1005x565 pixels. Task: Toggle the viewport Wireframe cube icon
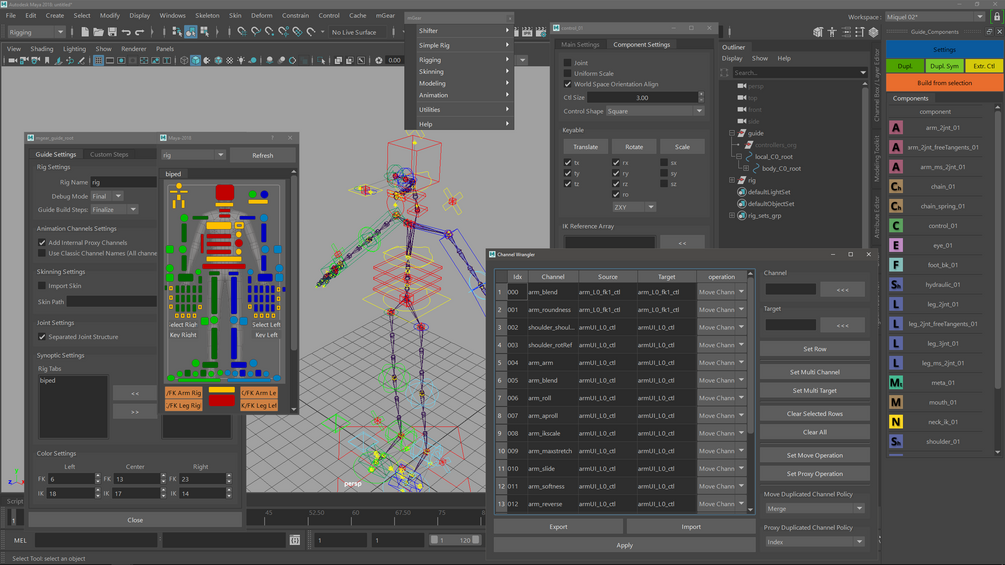click(x=184, y=60)
